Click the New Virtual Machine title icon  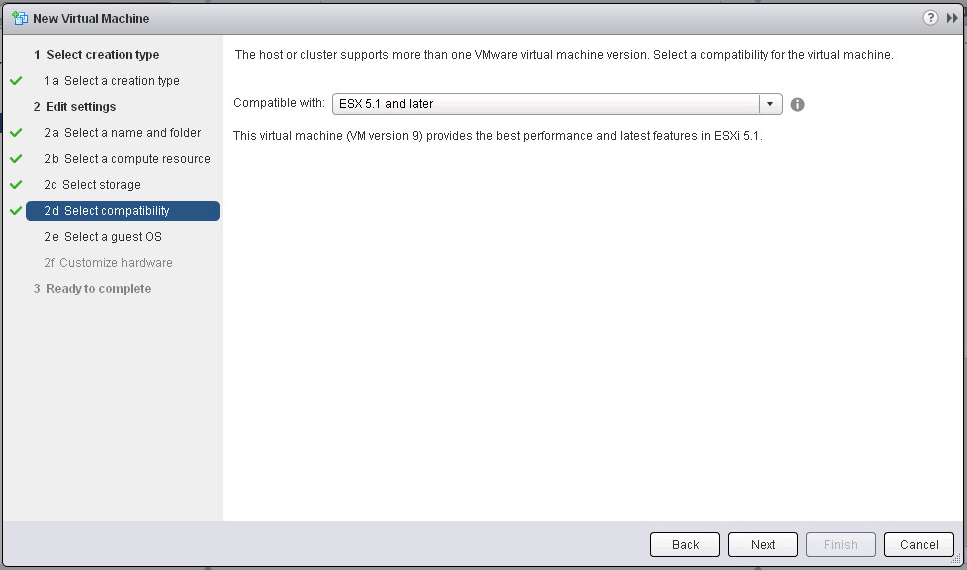coord(20,18)
